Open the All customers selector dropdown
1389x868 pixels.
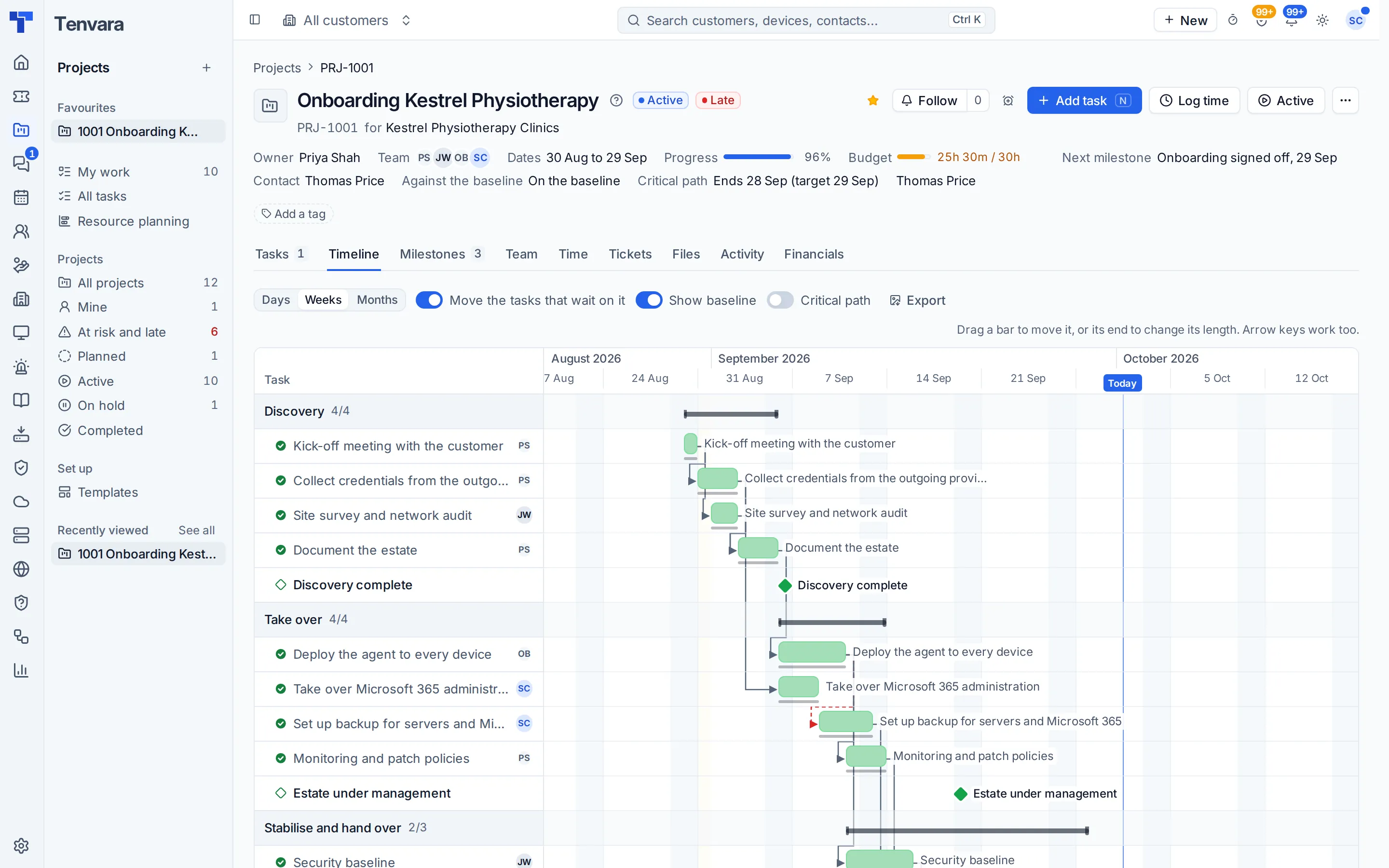point(346,21)
